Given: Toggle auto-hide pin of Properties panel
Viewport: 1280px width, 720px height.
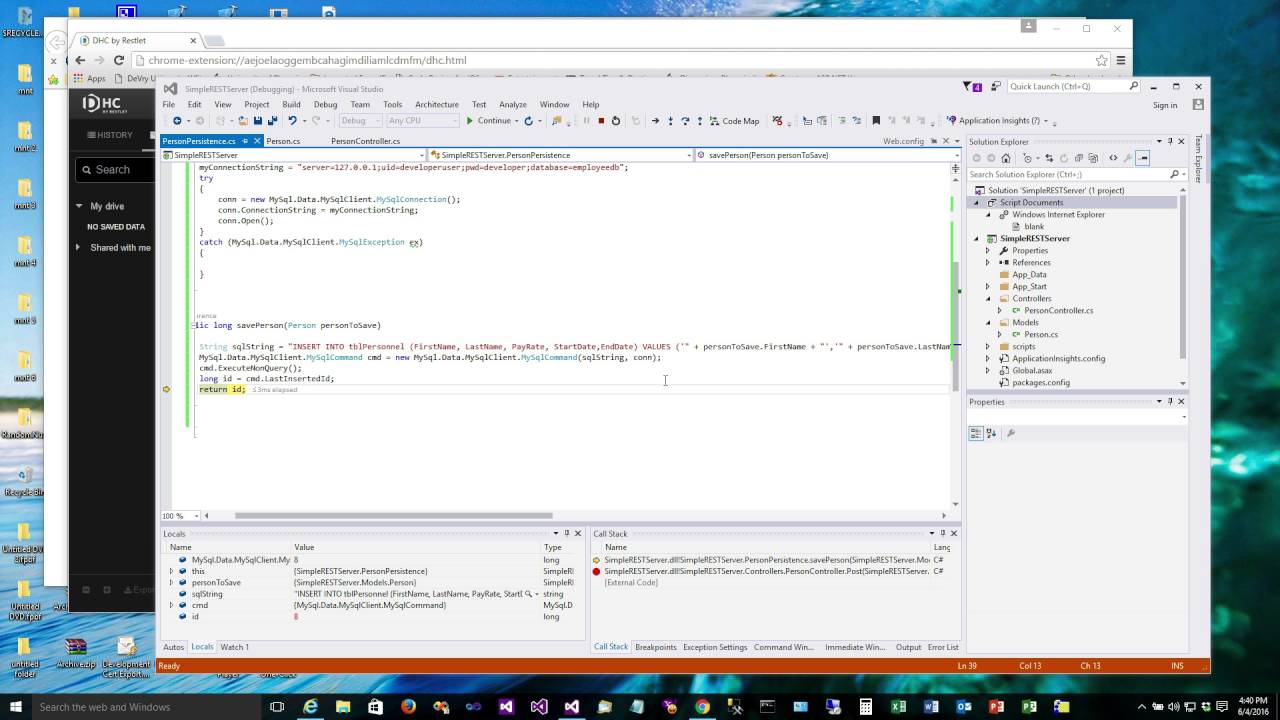Looking at the screenshot, I should tap(1170, 401).
